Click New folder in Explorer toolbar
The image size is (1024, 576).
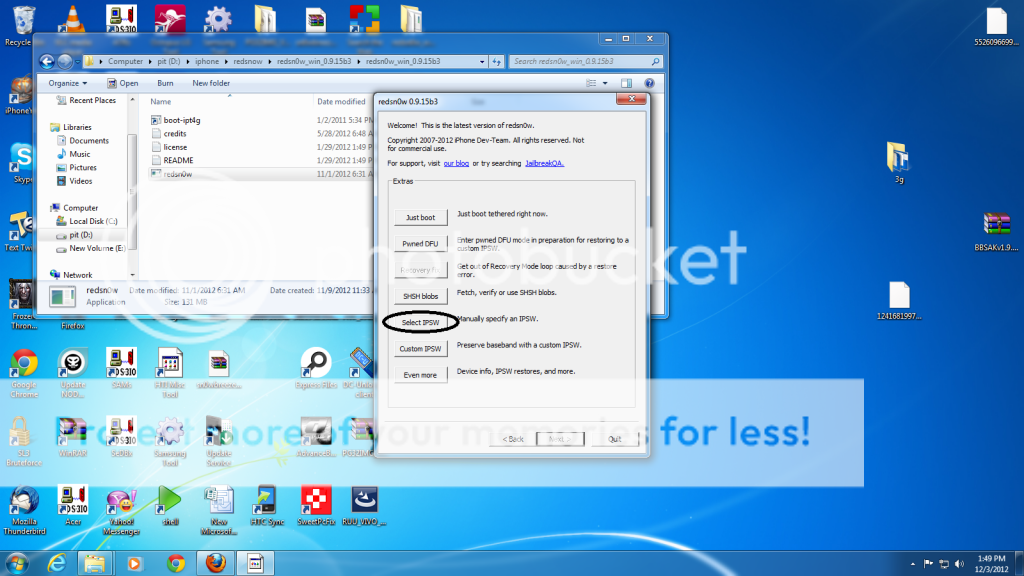211,83
